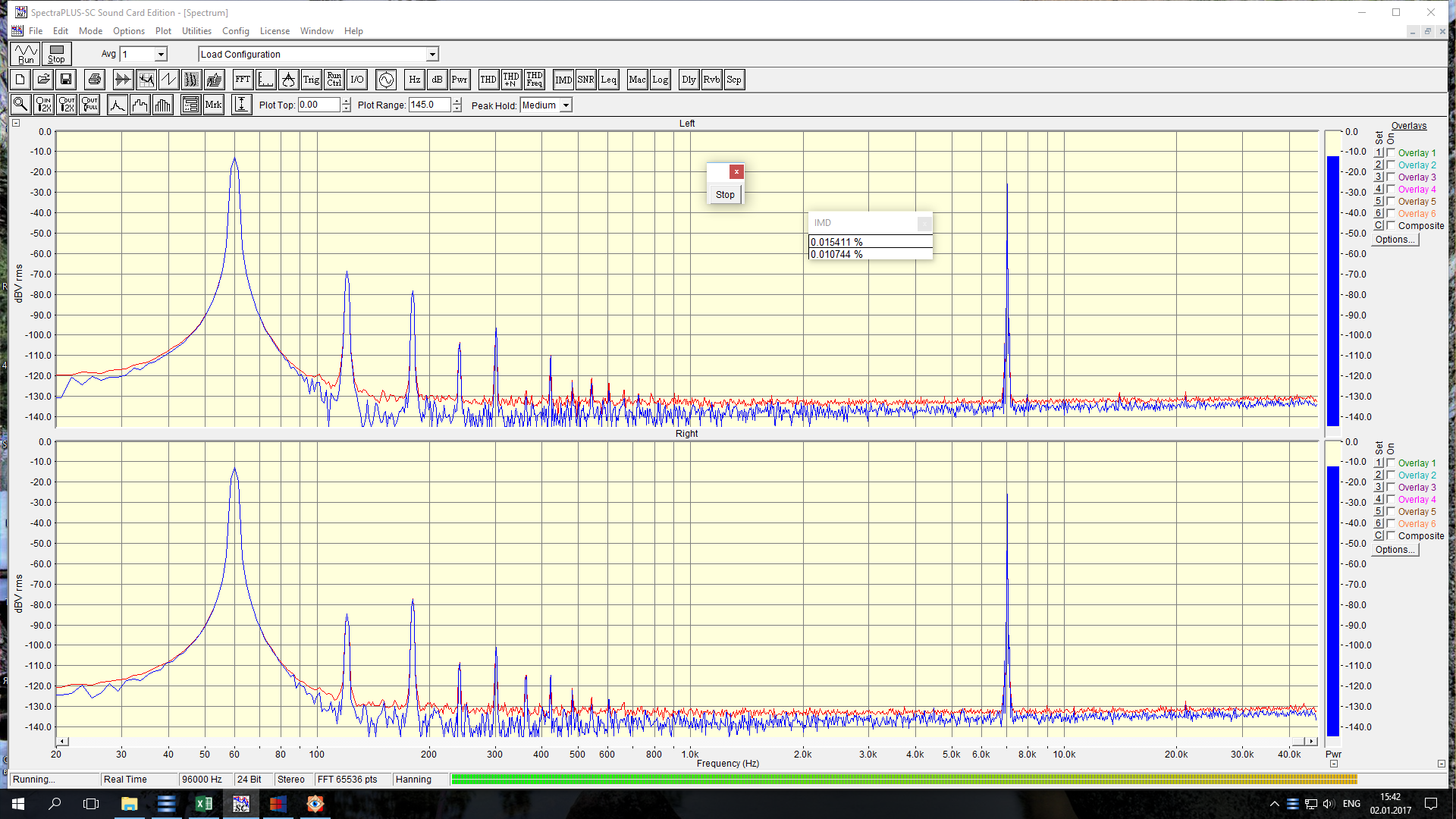Open the Scp scope icon
The width and height of the screenshot is (1456, 819).
(733, 80)
